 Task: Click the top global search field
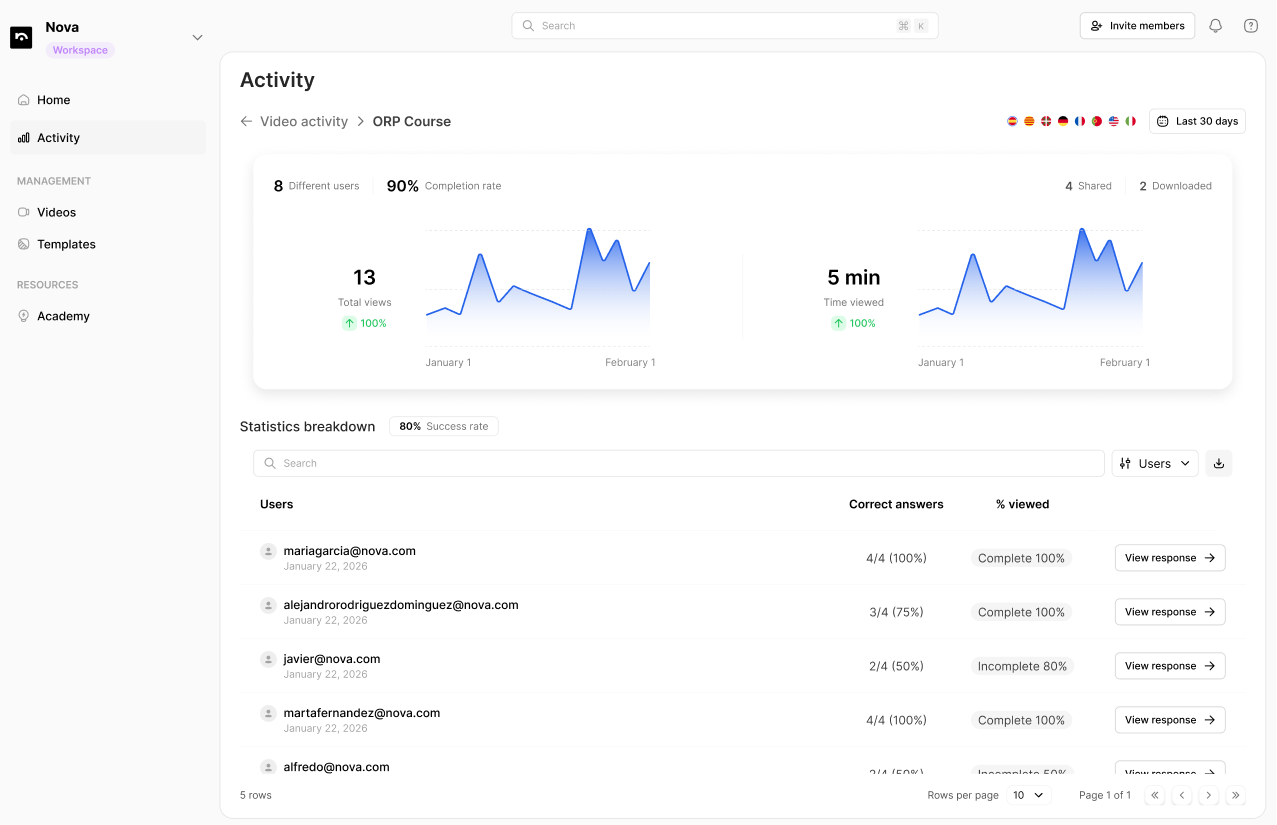[x=725, y=26]
